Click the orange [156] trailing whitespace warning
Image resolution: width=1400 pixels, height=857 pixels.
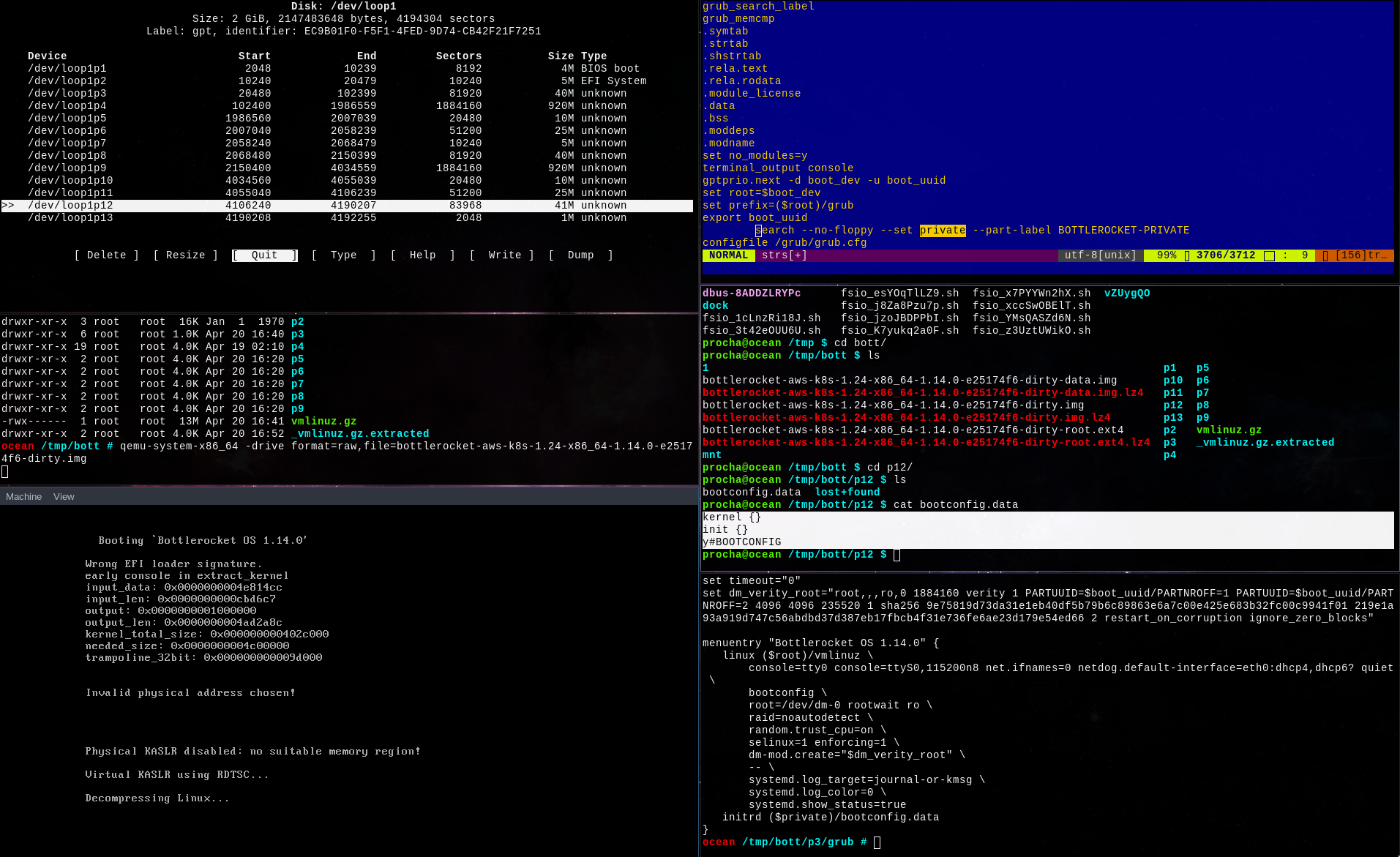tap(1358, 255)
